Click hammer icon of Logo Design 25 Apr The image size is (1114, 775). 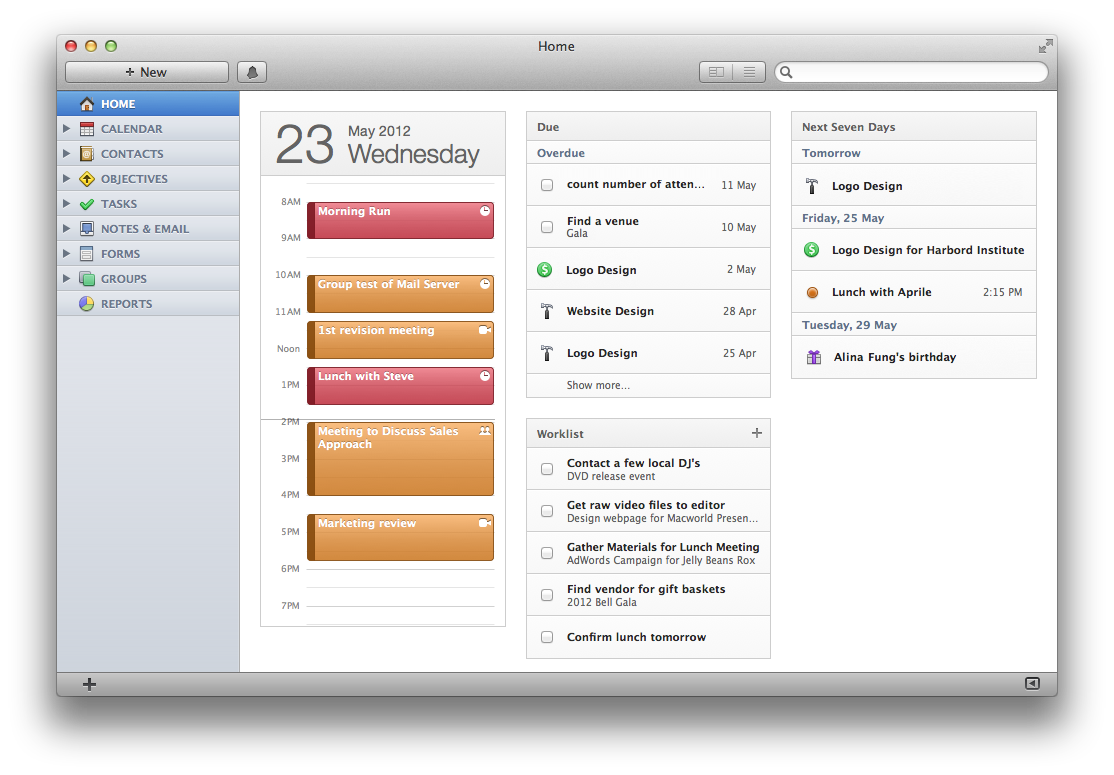tap(546, 353)
